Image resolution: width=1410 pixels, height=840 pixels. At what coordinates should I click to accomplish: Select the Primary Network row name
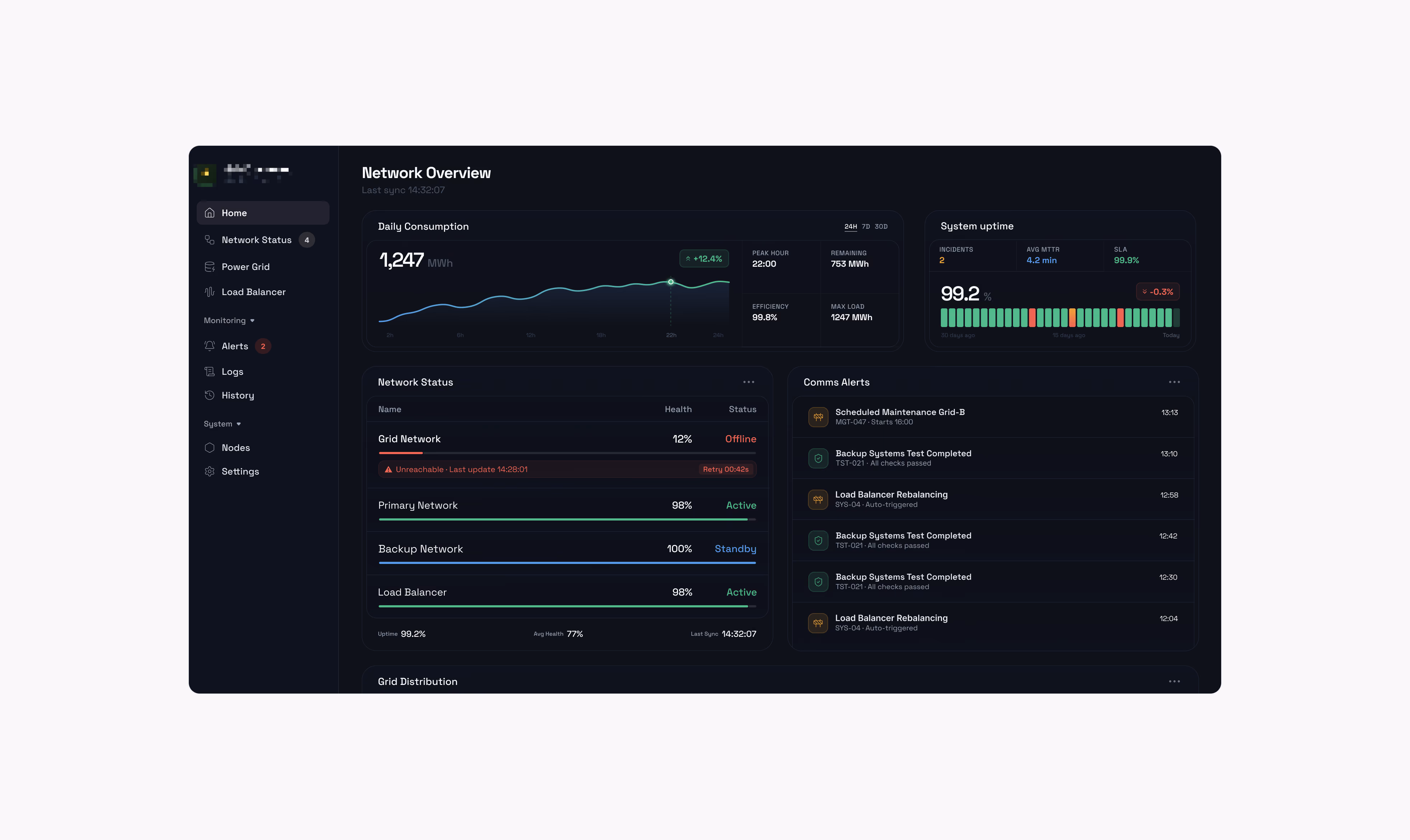click(418, 505)
